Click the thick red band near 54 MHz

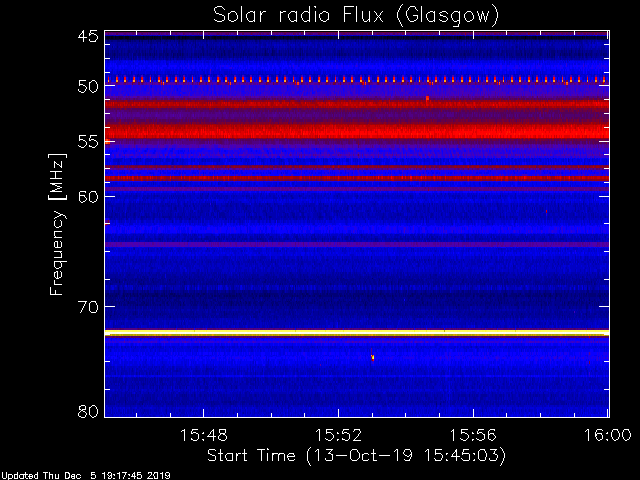(357, 131)
